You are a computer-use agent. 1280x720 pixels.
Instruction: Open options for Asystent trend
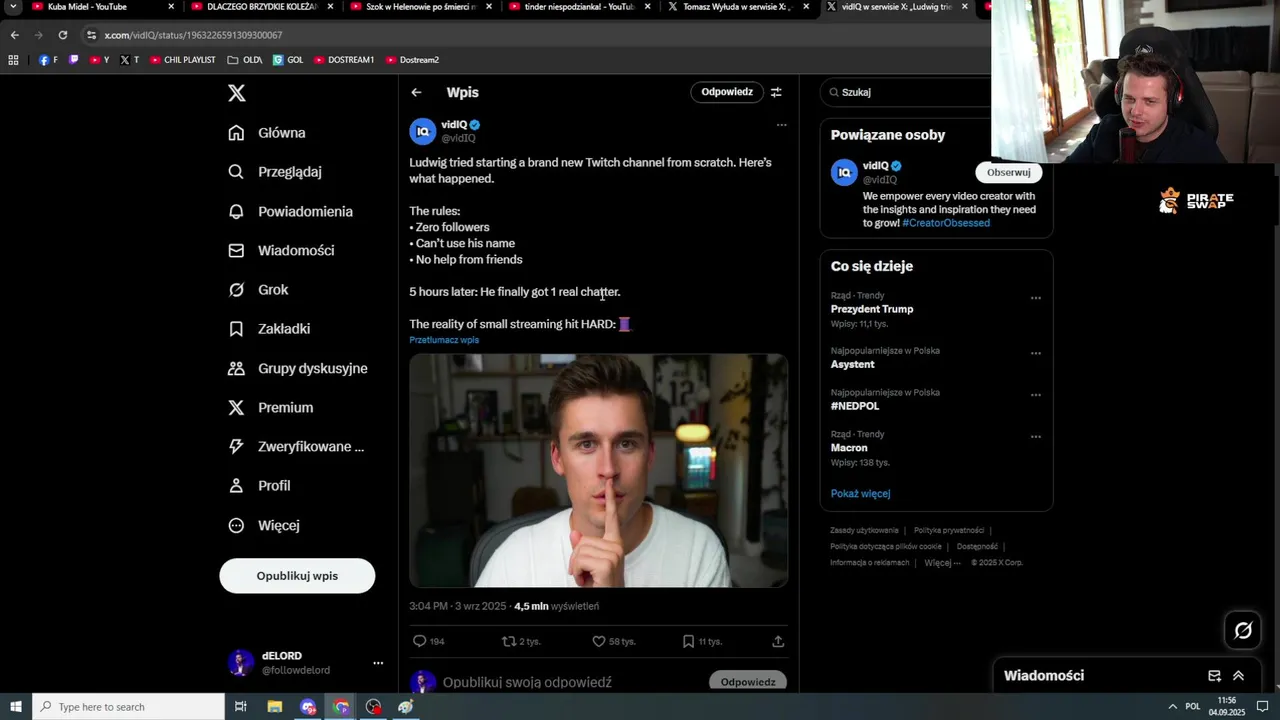(1035, 353)
